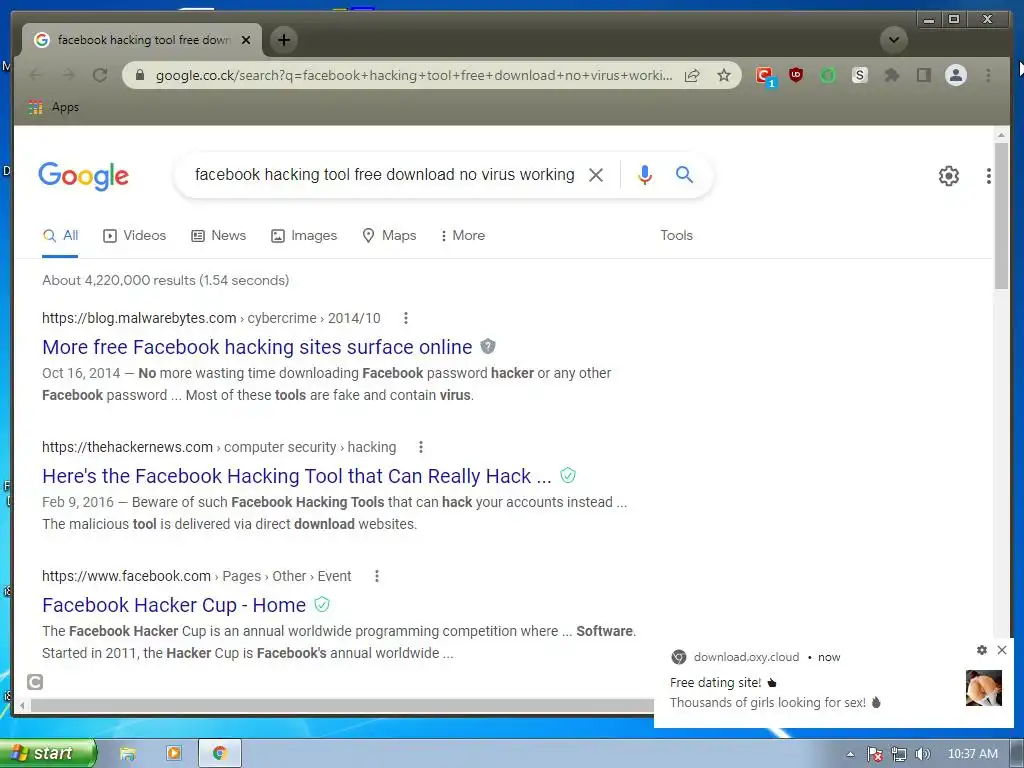Image resolution: width=1024 pixels, height=768 pixels.
Task: Open the tab search chevron dropdown
Action: (x=893, y=40)
